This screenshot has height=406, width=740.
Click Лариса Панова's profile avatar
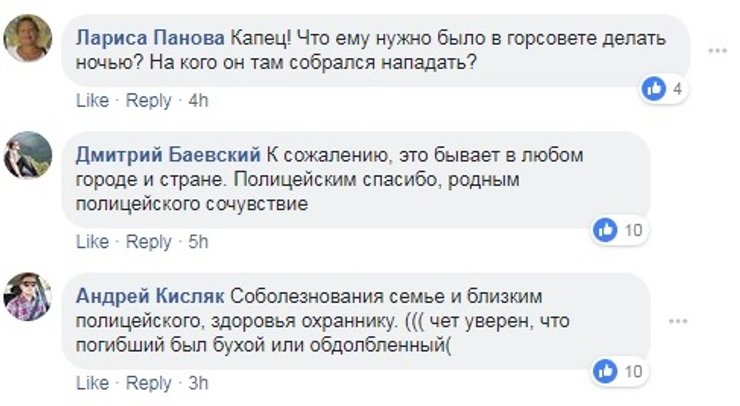28,38
